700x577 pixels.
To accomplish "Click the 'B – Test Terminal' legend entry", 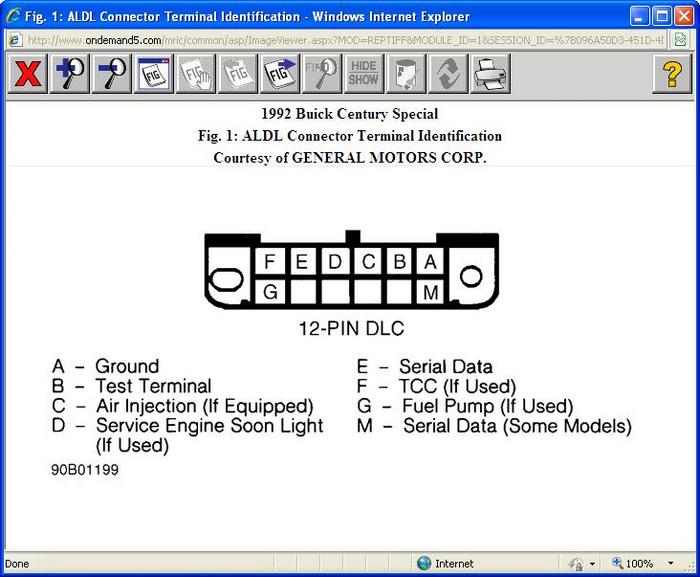I will pos(132,386).
